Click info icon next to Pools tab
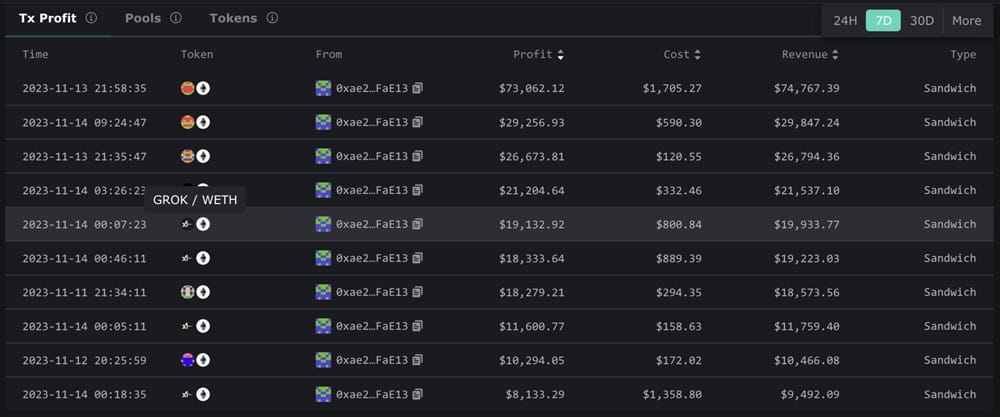Image resolution: width=1000 pixels, height=417 pixels. tap(176, 18)
